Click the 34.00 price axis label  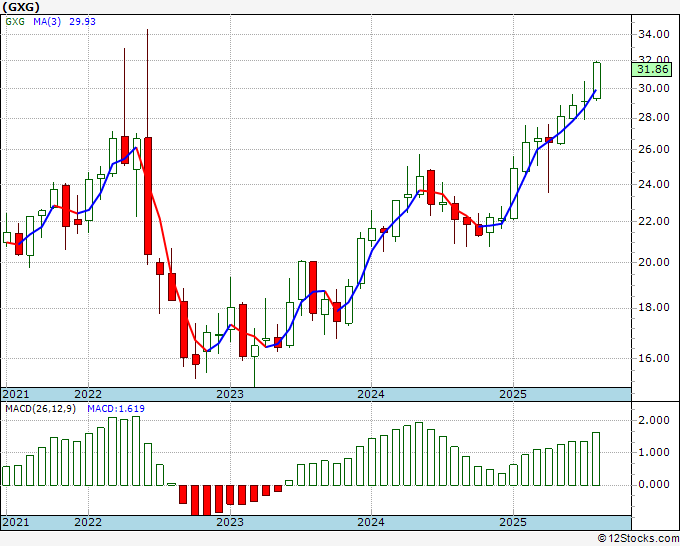(653, 34)
